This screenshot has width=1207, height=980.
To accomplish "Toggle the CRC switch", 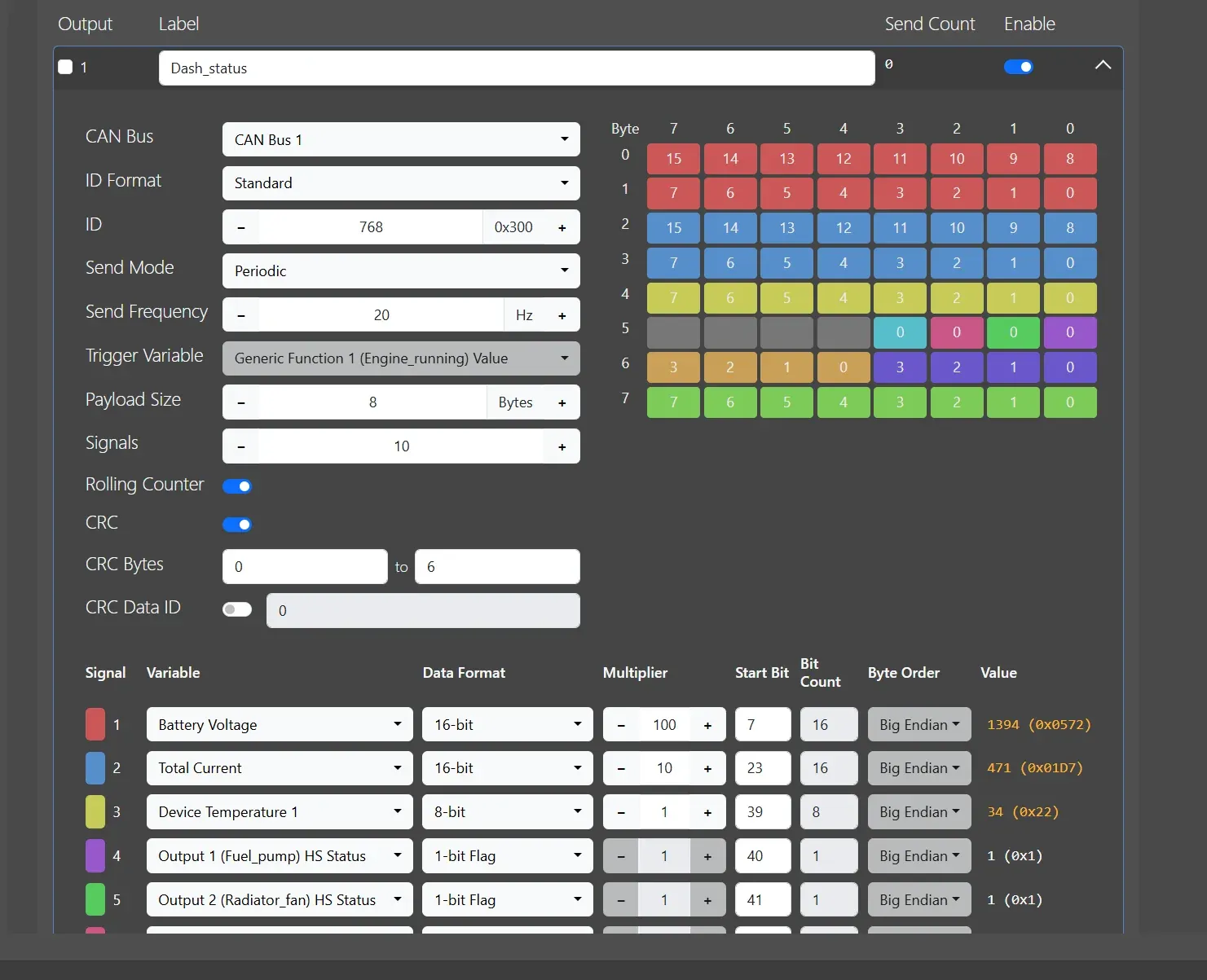I will click(x=237, y=525).
